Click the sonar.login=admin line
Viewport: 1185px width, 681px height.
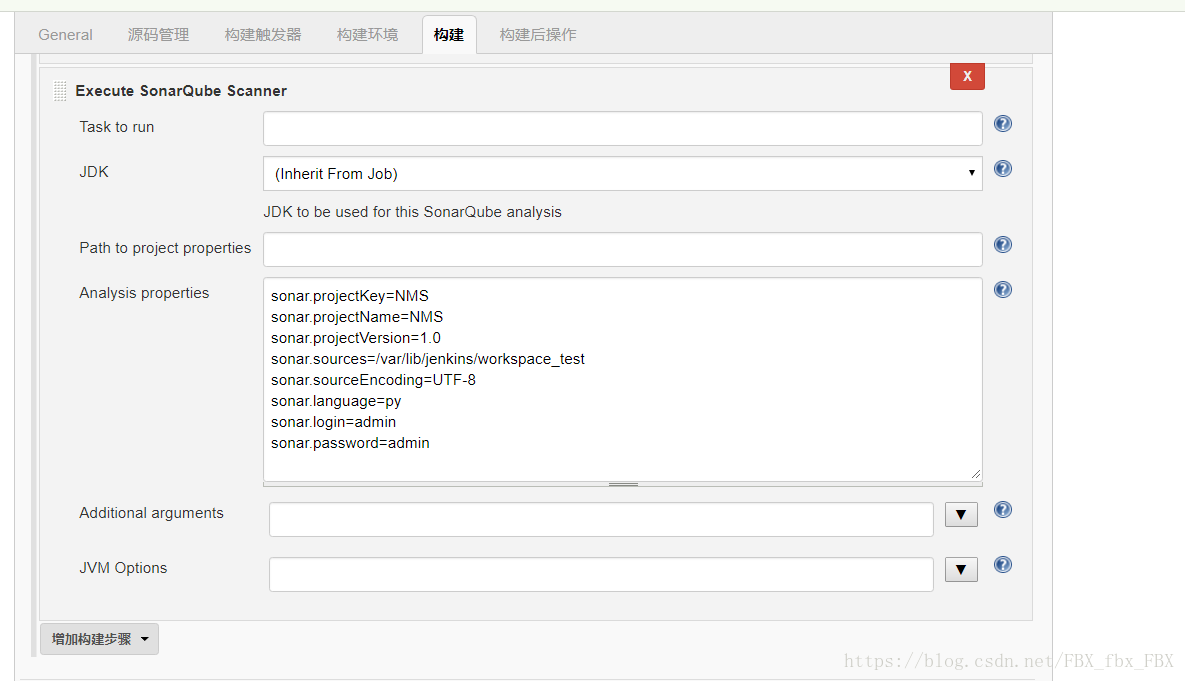pyautogui.click(x=333, y=422)
